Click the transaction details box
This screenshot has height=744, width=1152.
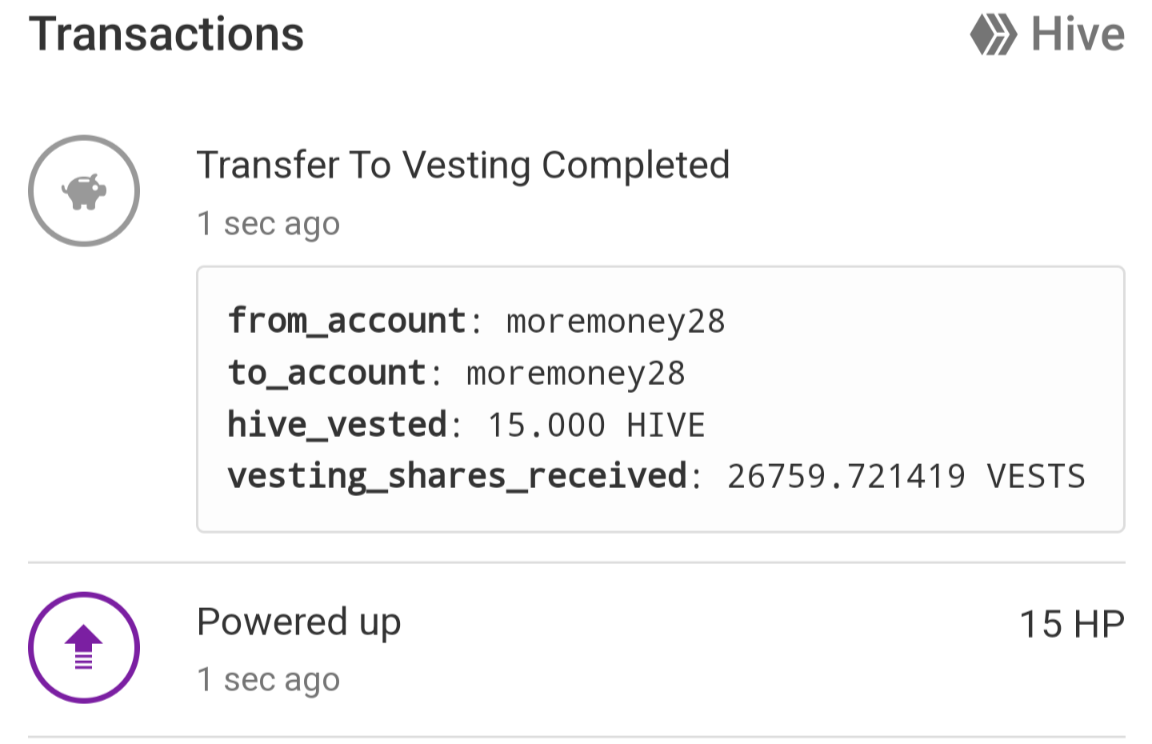point(660,400)
